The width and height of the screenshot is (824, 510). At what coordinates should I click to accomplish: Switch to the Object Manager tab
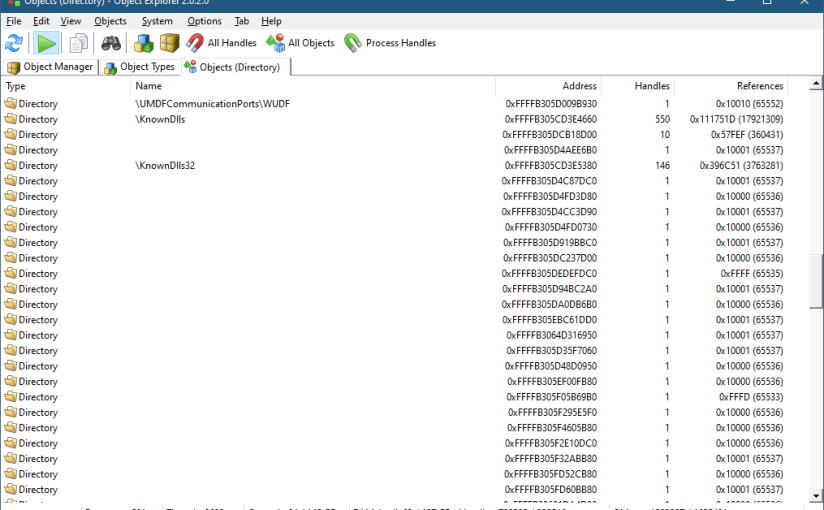point(50,67)
